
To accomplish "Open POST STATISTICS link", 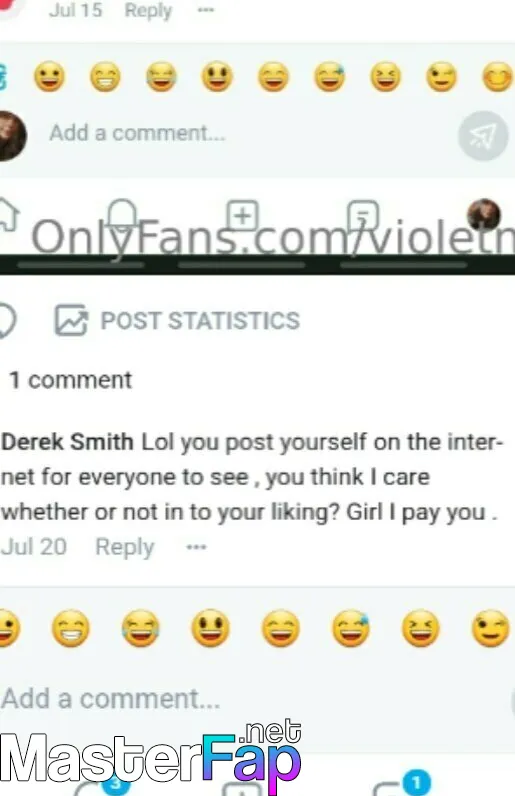I will click(x=200, y=320).
